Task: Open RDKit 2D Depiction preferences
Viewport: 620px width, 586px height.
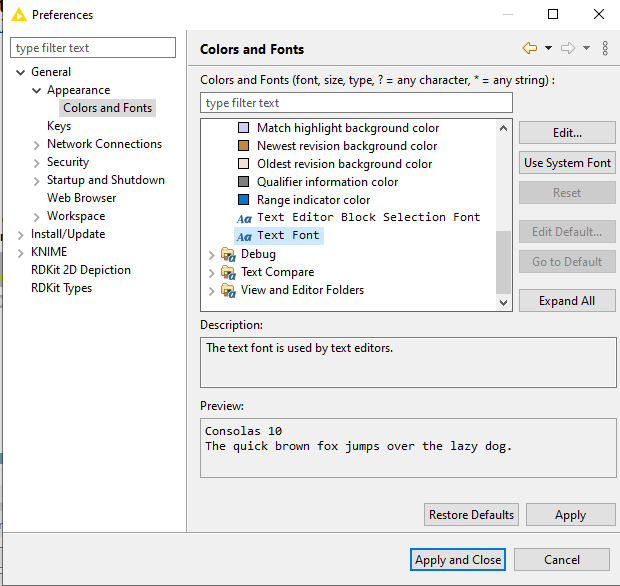Action: point(81,270)
